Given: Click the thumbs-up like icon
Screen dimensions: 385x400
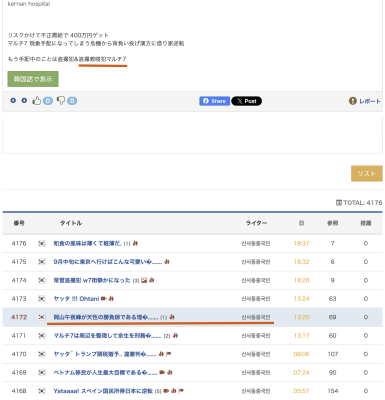Looking at the screenshot, I should (36, 100).
